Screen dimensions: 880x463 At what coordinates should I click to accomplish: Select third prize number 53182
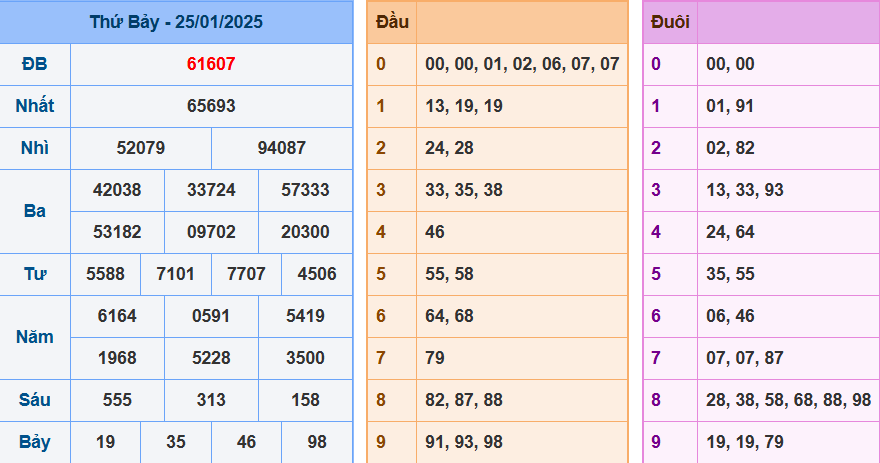click(117, 232)
